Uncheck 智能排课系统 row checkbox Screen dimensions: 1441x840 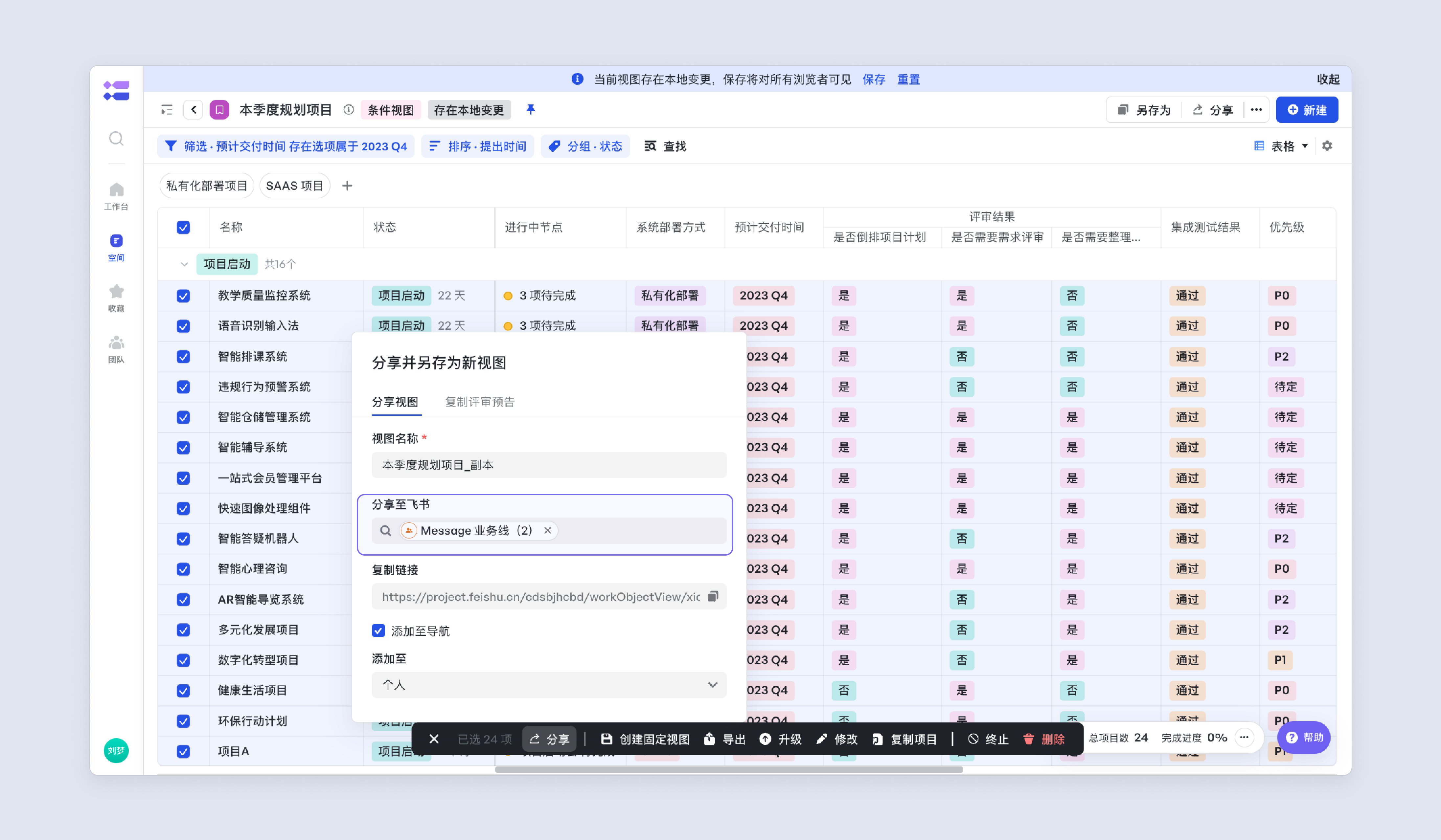tap(183, 357)
